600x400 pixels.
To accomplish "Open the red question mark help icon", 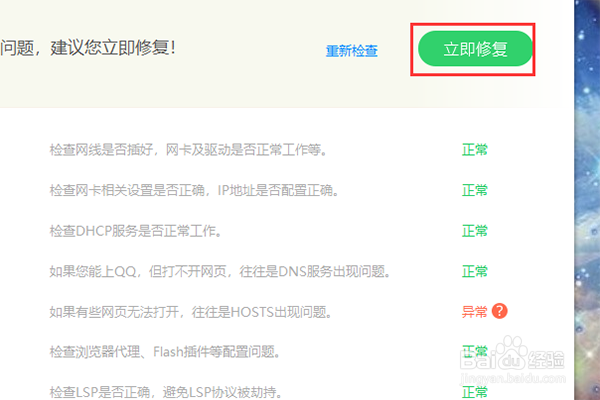I will (x=500, y=311).
